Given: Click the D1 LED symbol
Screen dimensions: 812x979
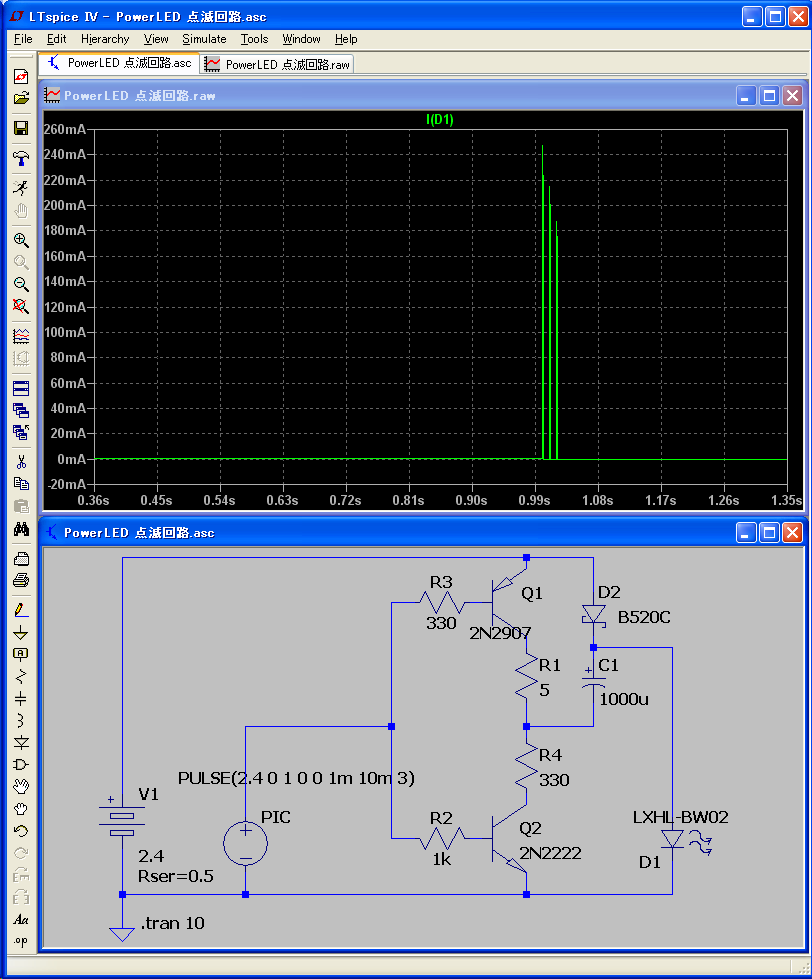Looking at the screenshot, I should (673, 838).
